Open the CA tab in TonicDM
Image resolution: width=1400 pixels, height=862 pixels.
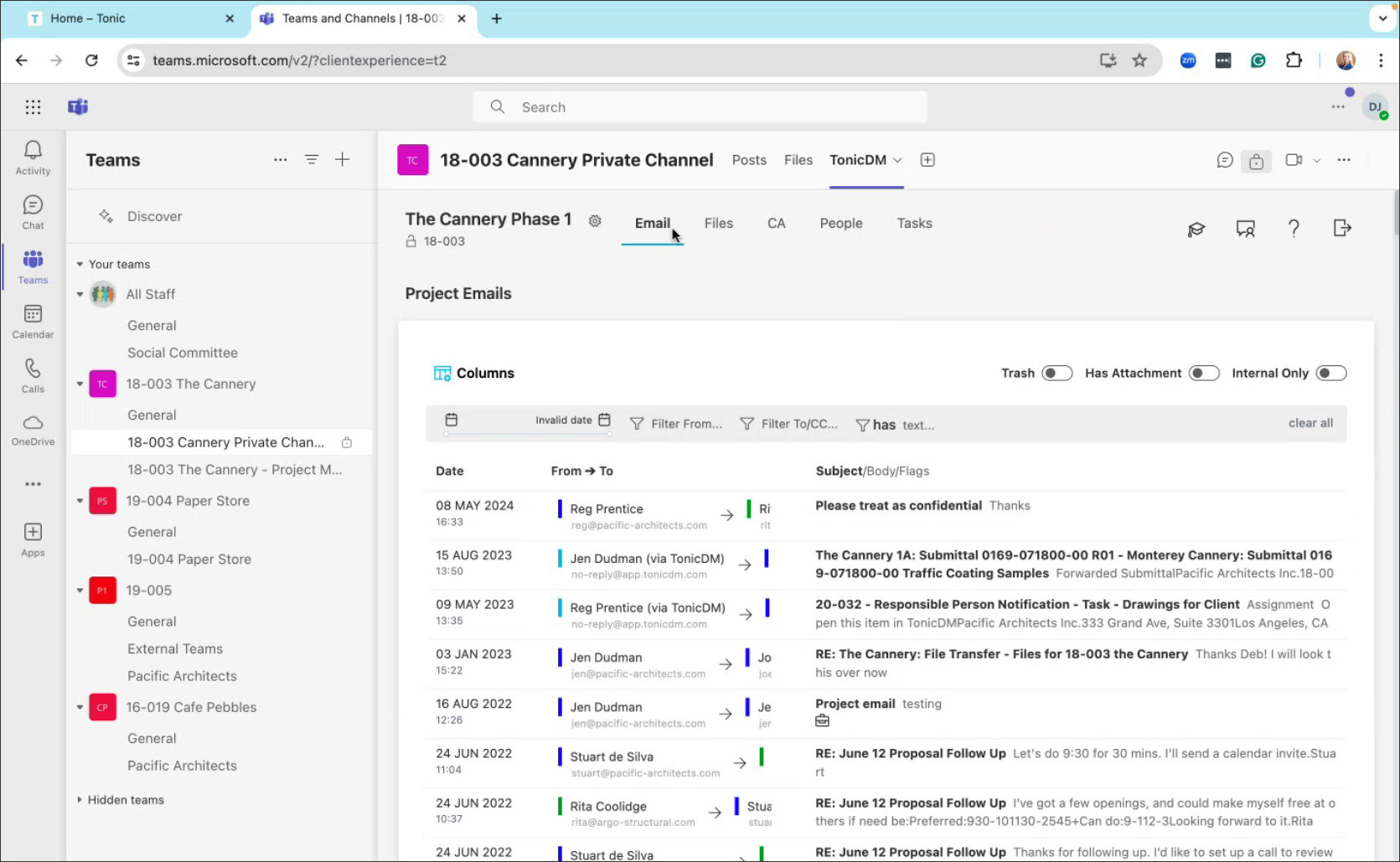pyautogui.click(x=776, y=224)
